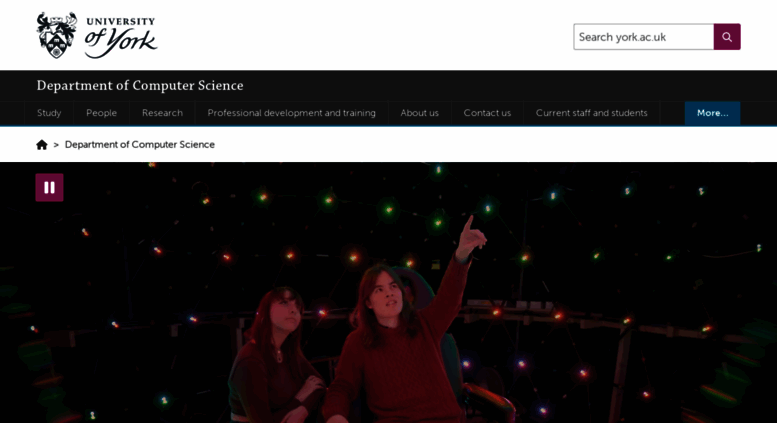Screen dimensions: 777x423
Task: Click the York coat of arms crest
Action: click(x=57, y=35)
